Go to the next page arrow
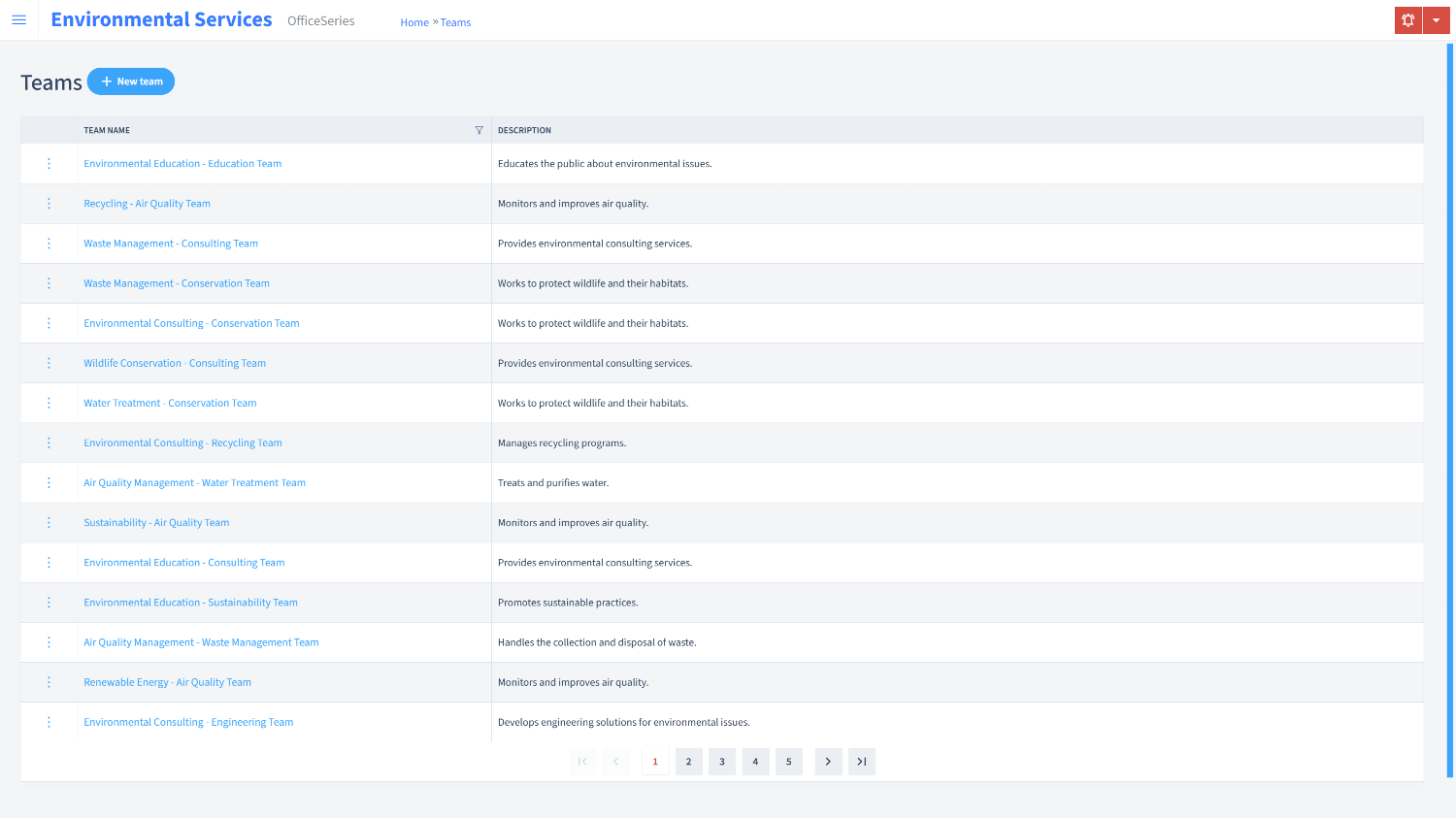 pyautogui.click(x=828, y=762)
